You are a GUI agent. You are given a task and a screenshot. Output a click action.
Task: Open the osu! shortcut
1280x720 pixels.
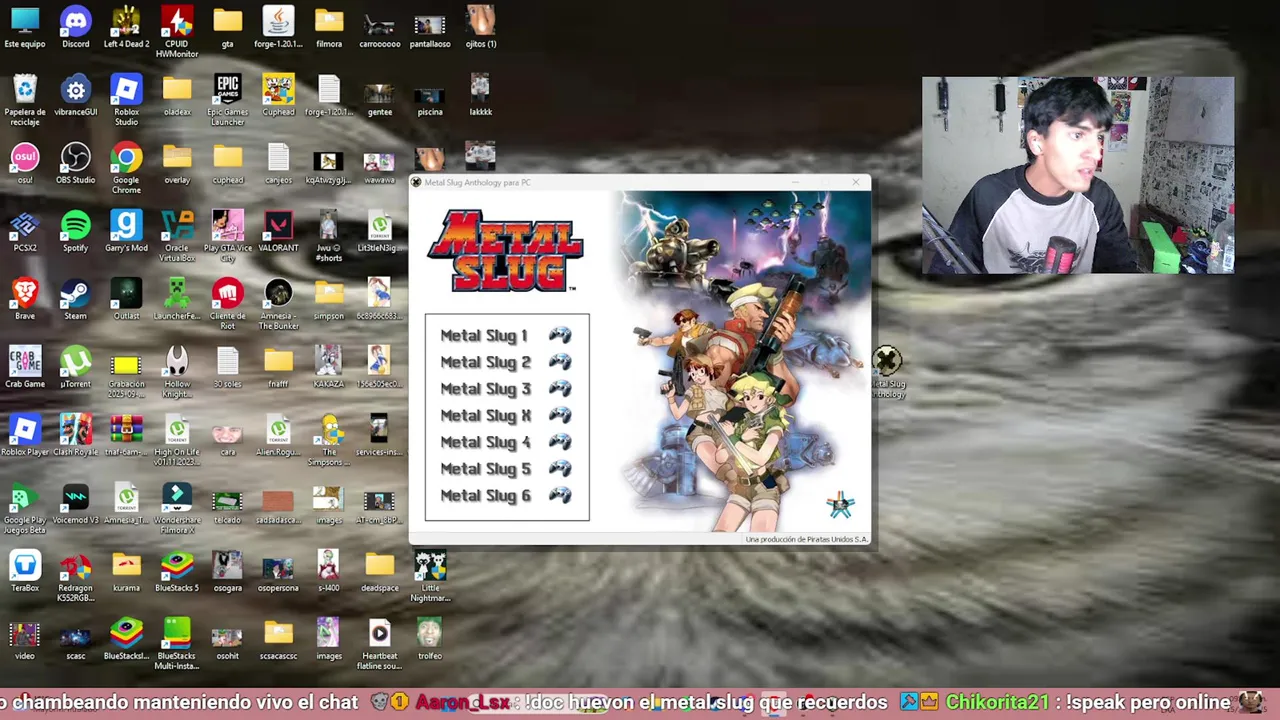[25, 164]
